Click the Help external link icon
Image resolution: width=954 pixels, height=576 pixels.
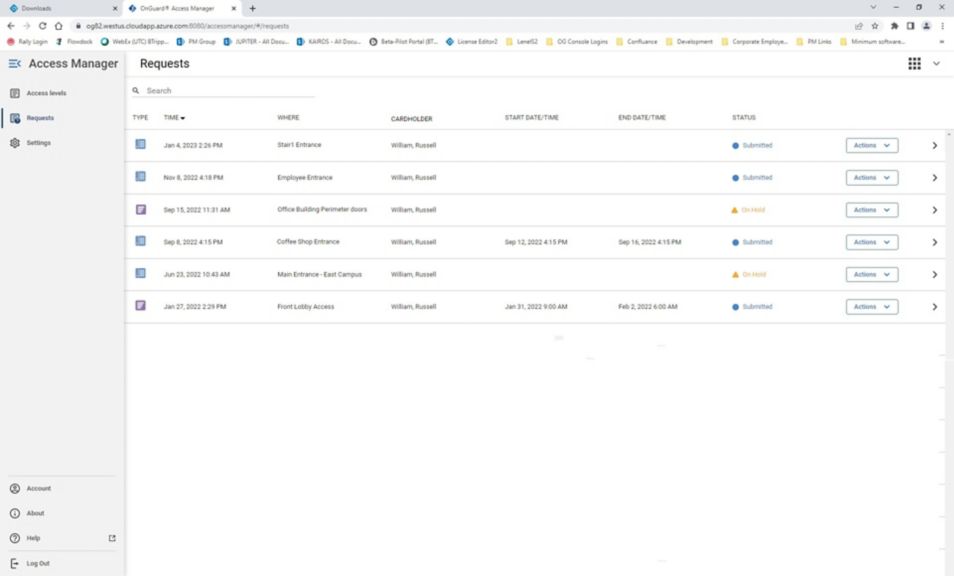tap(112, 538)
